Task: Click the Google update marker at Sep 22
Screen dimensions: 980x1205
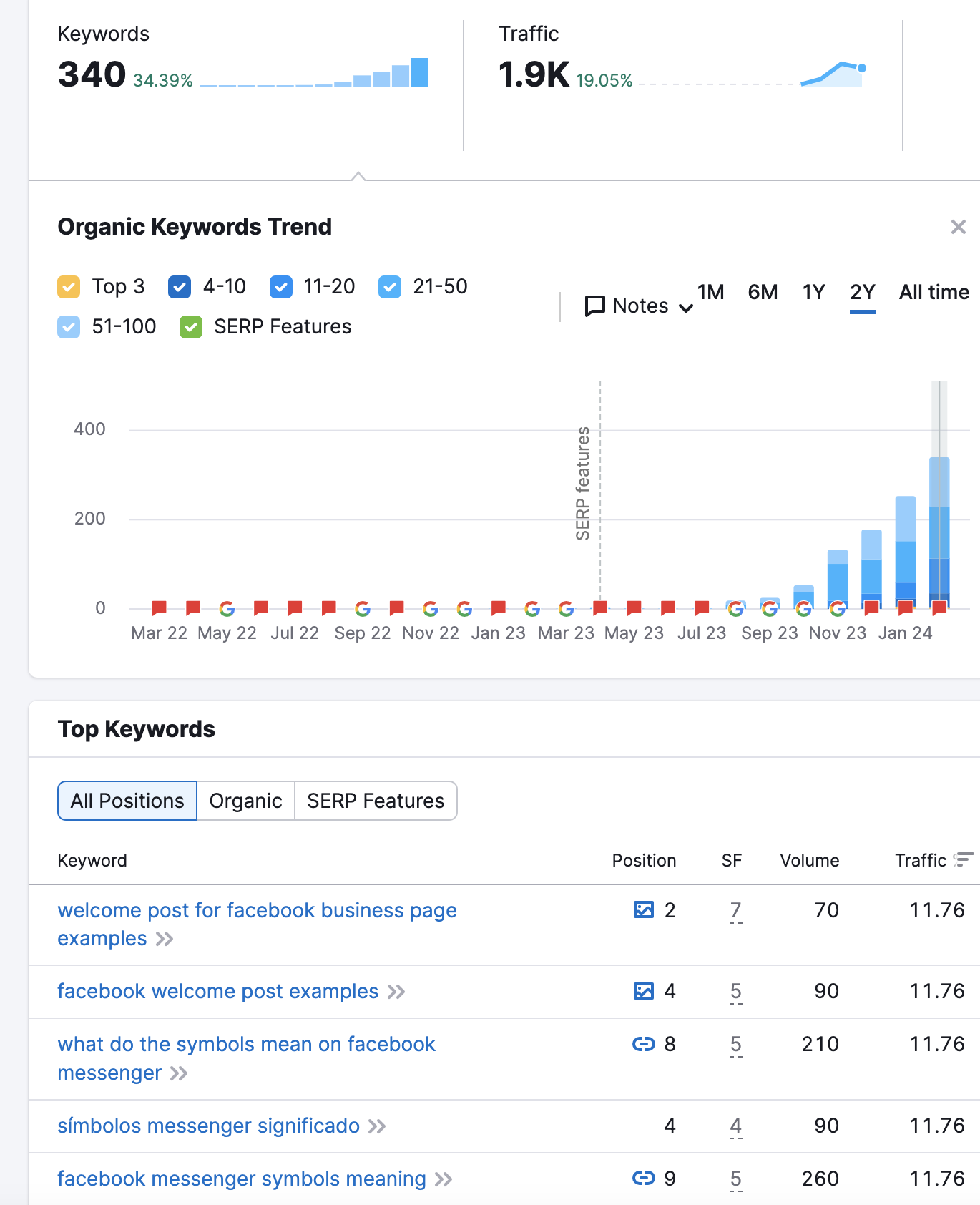Action: 363,609
